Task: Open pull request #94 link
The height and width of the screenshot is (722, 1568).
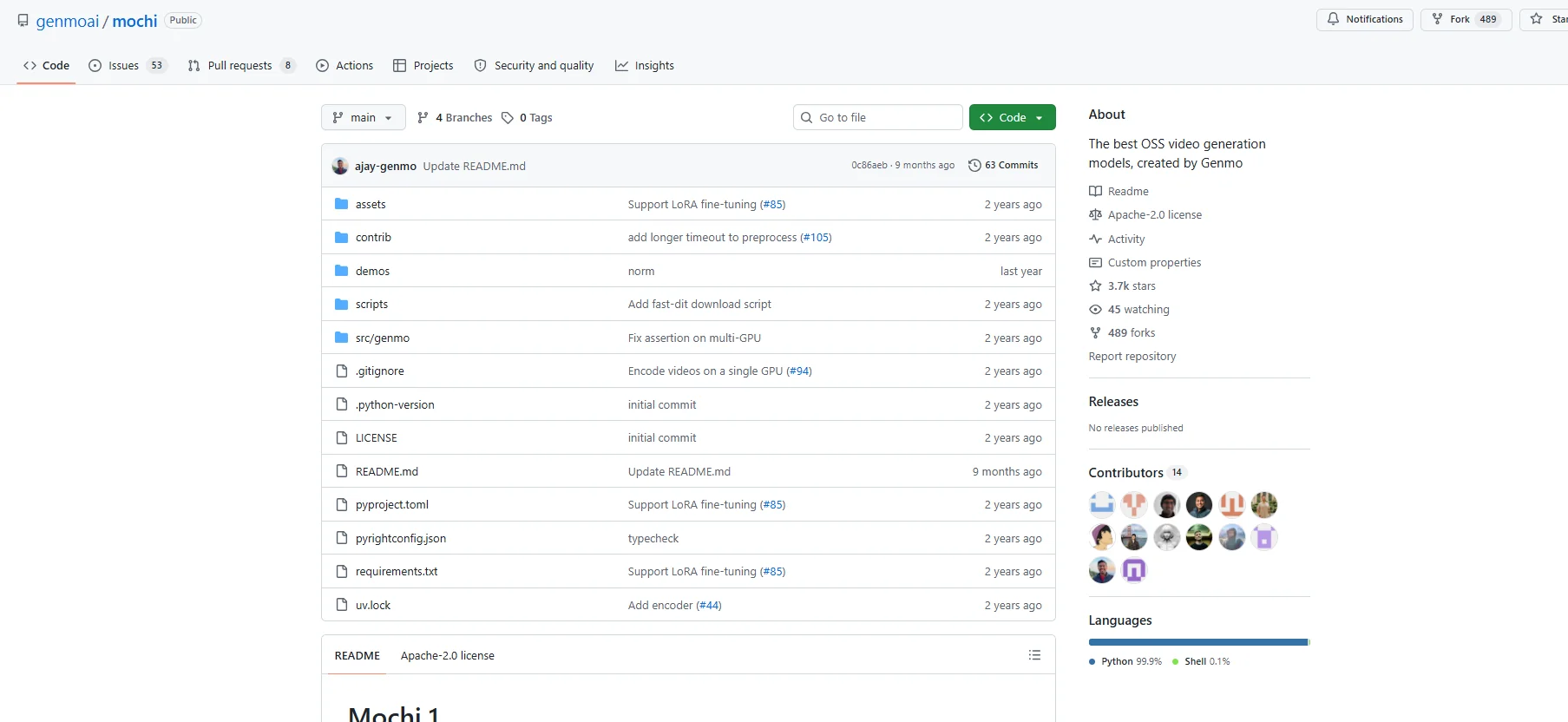Action: (799, 371)
